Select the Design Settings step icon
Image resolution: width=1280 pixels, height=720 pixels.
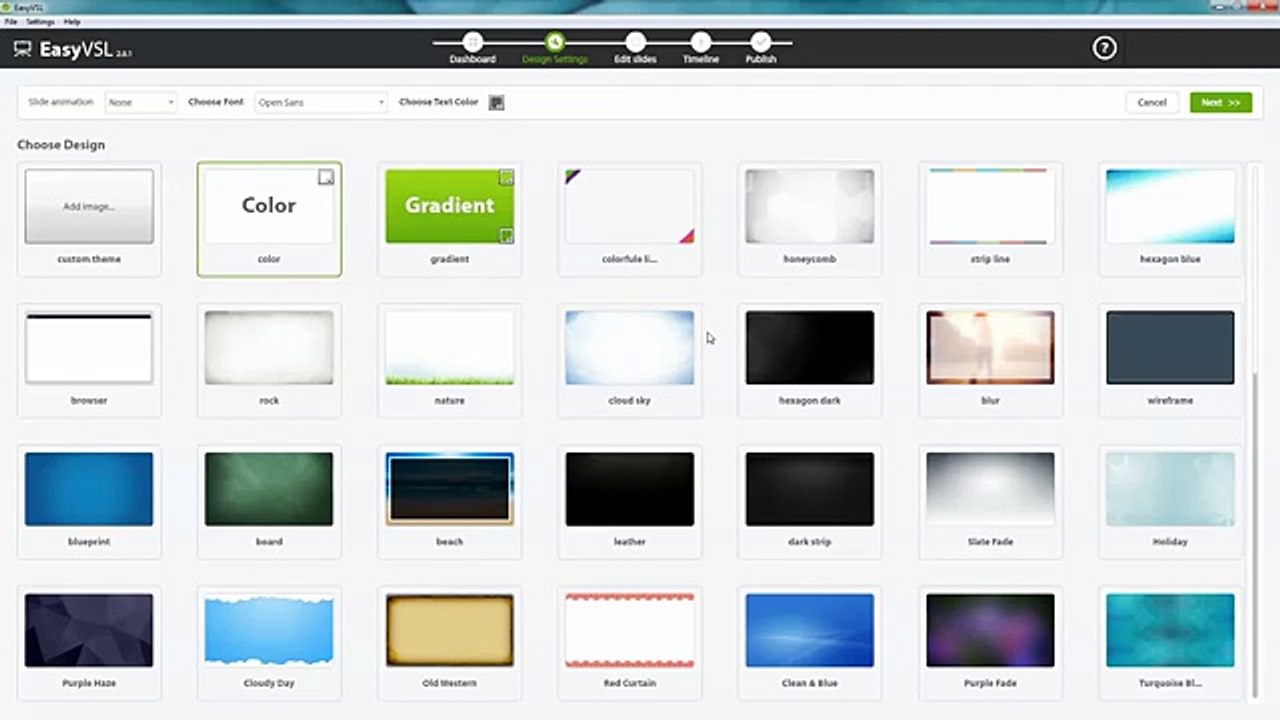(x=554, y=42)
